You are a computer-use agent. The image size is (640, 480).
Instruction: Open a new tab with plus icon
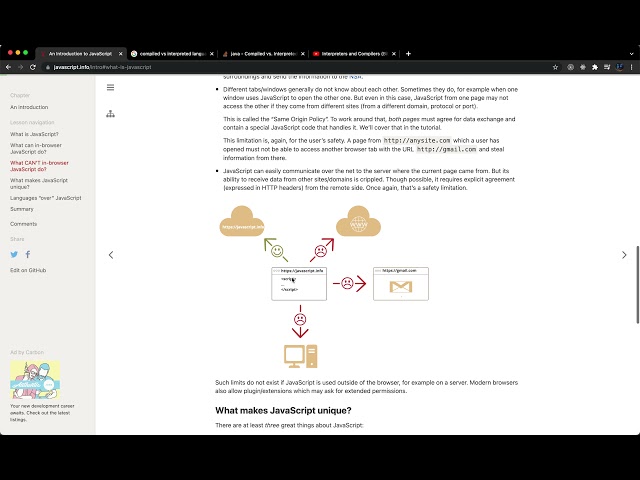tap(408, 53)
